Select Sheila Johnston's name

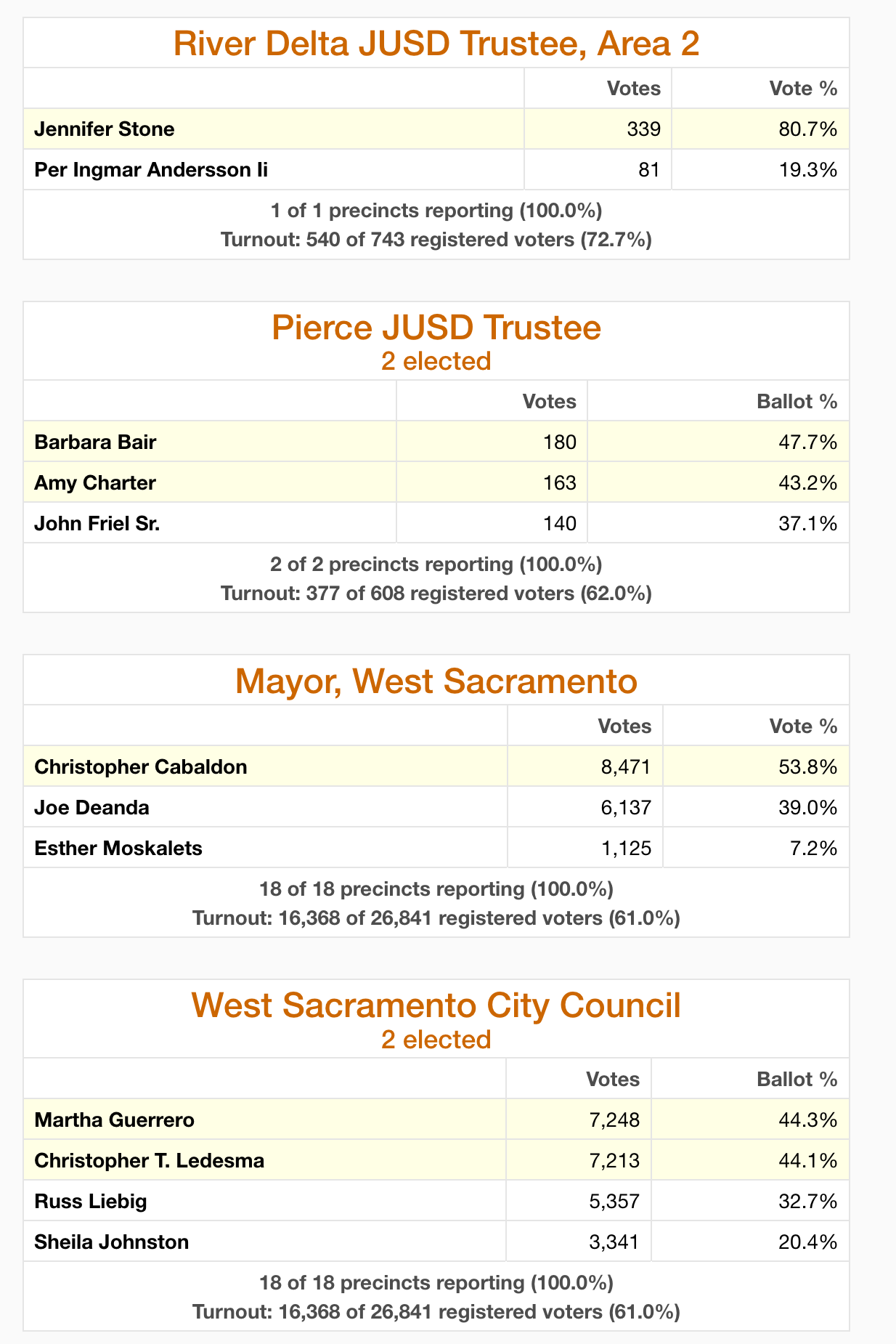click(112, 1242)
